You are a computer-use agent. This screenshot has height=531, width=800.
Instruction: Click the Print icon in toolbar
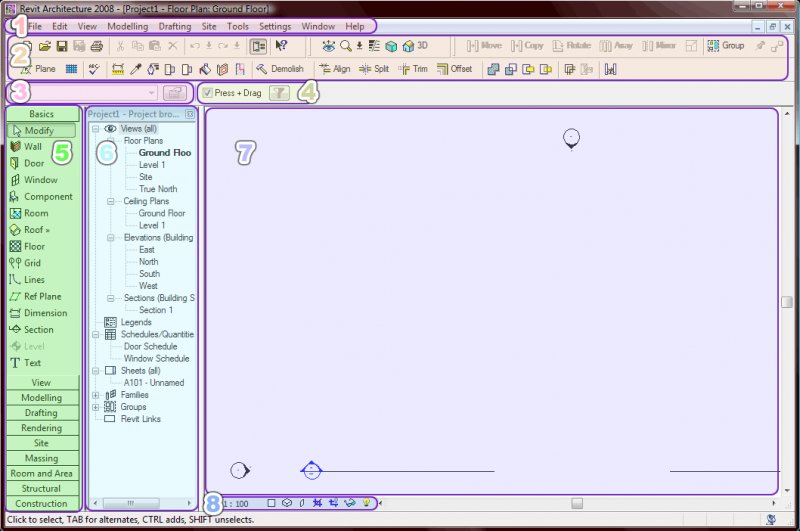coord(96,46)
